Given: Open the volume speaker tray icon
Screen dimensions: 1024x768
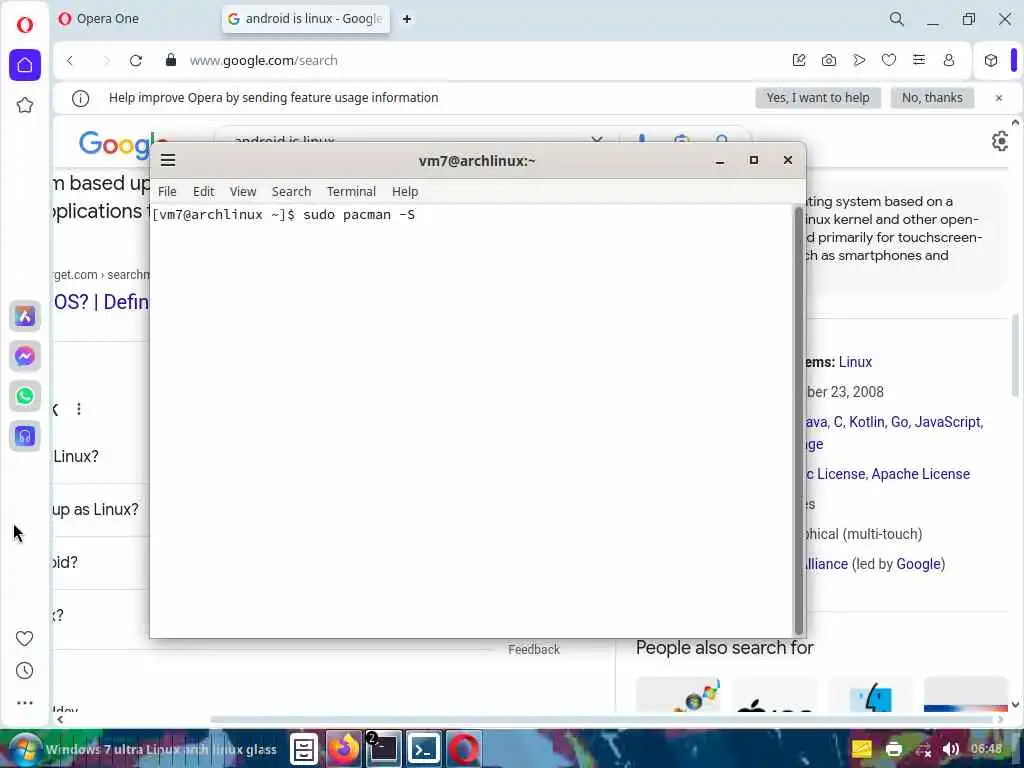Looking at the screenshot, I should (x=951, y=749).
